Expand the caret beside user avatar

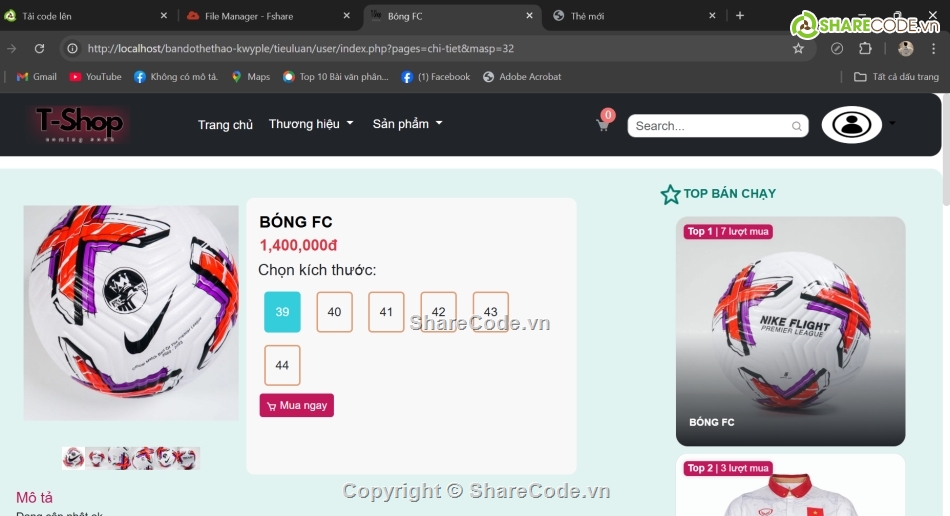point(892,123)
